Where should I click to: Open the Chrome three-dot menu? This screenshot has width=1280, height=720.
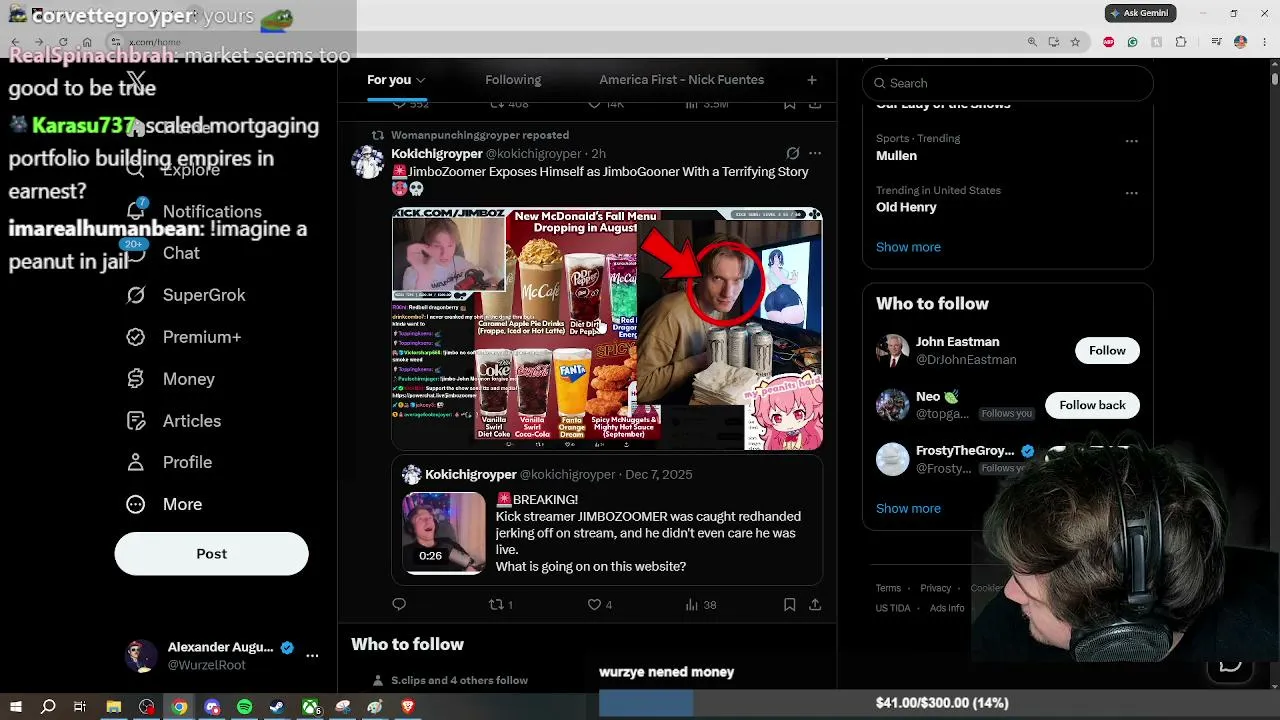click(1264, 42)
